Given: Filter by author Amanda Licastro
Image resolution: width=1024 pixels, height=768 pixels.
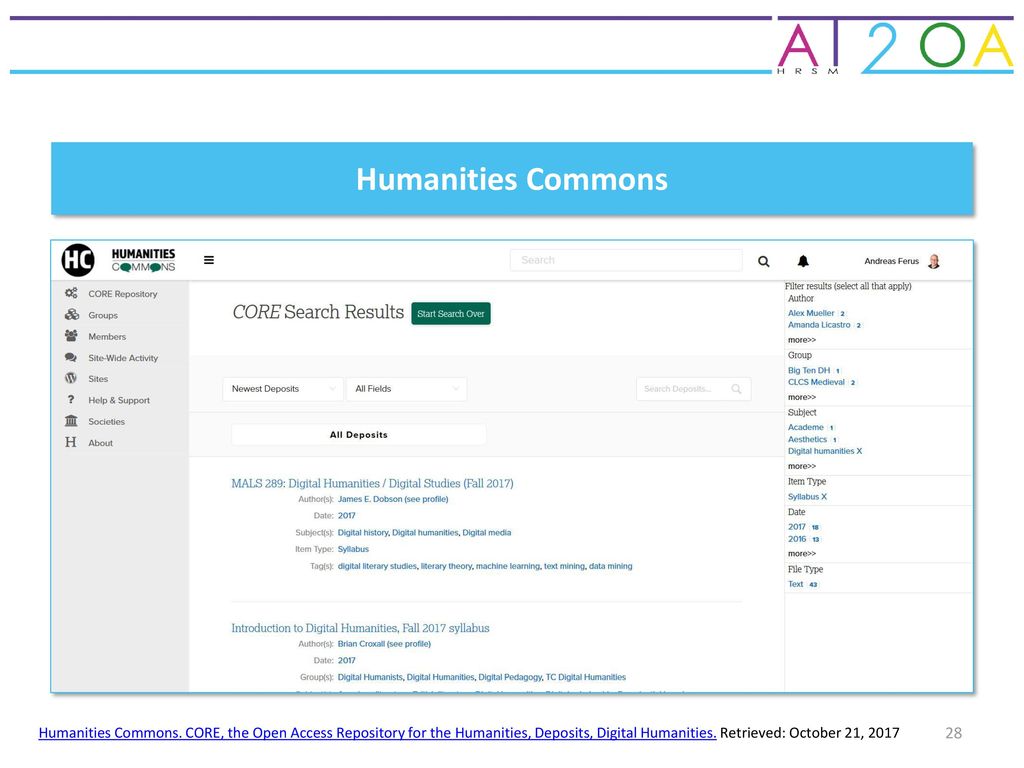Looking at the screenshot, I should coord(819,325).
